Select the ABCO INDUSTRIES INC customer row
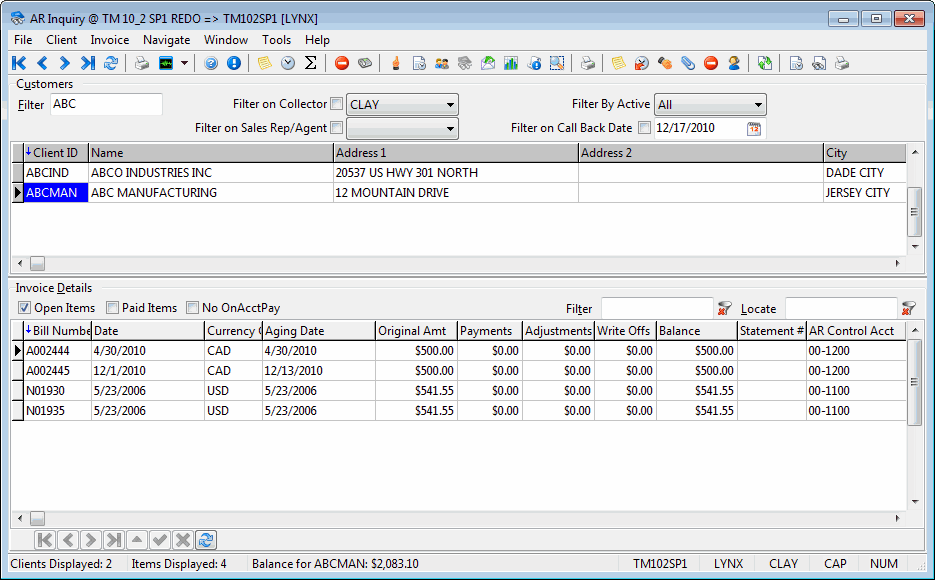Screen dimensions: 935x580 click(150, 173)
